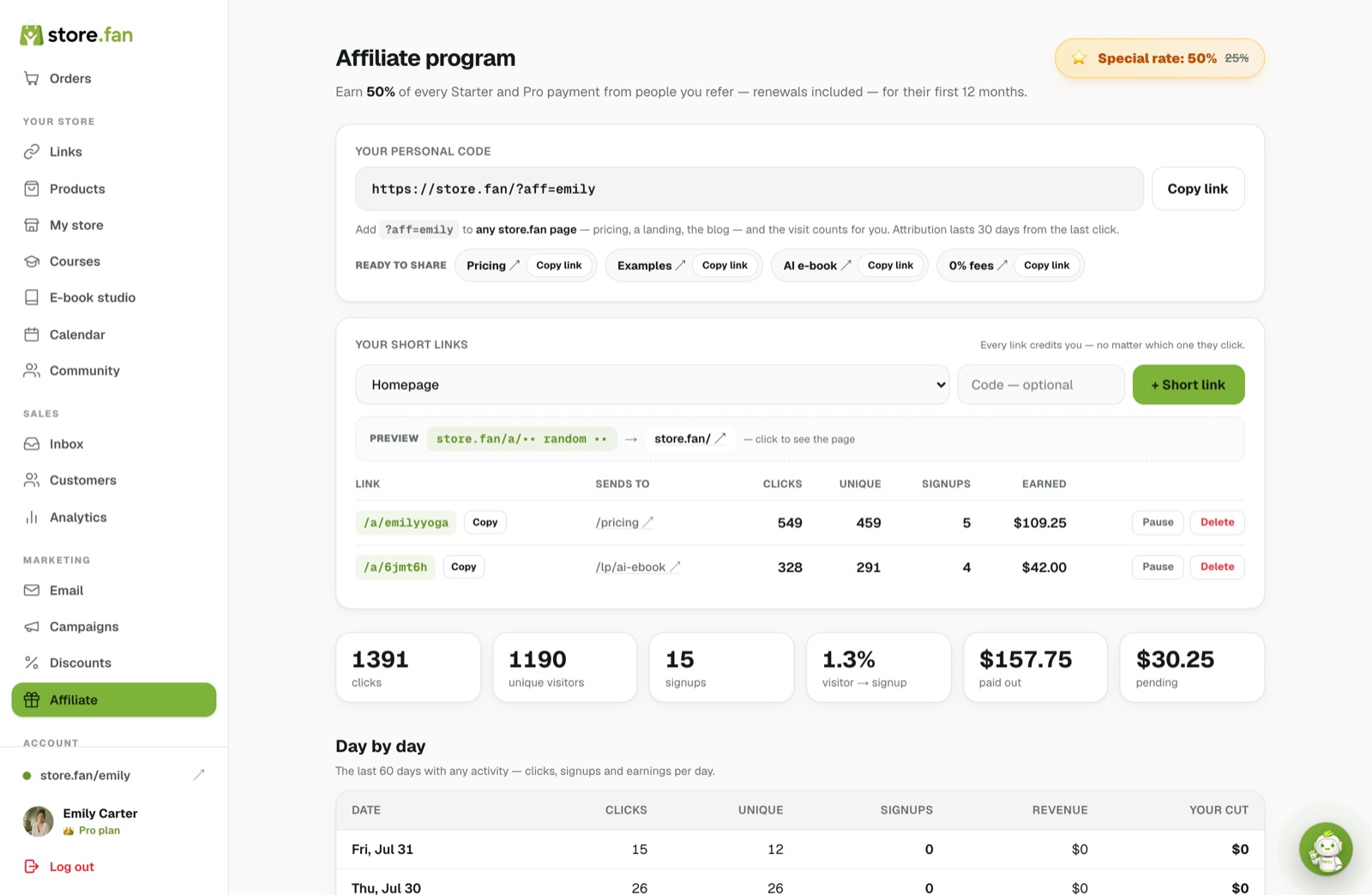Open the /pricing destination arrow
Image resolution: width=1372 pixels, height=895 pixels.
[x=648, y=523]
